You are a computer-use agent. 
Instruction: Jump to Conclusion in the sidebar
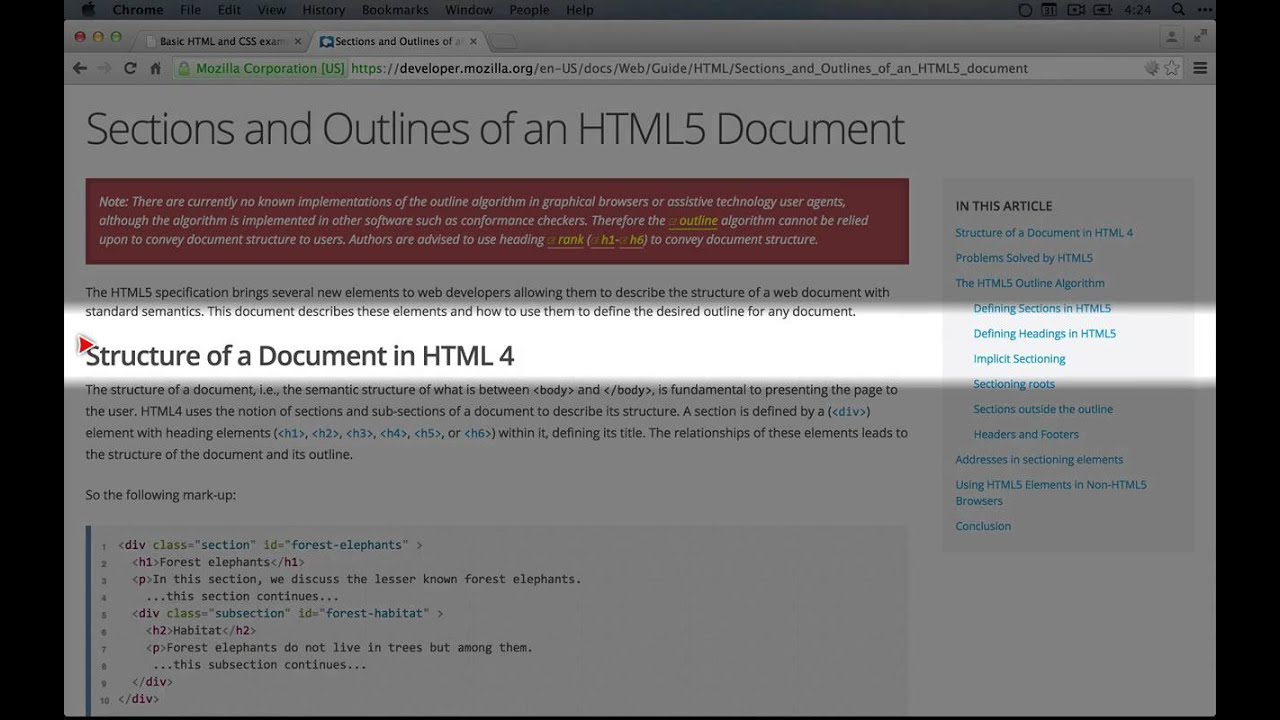[x=983, y=525]
